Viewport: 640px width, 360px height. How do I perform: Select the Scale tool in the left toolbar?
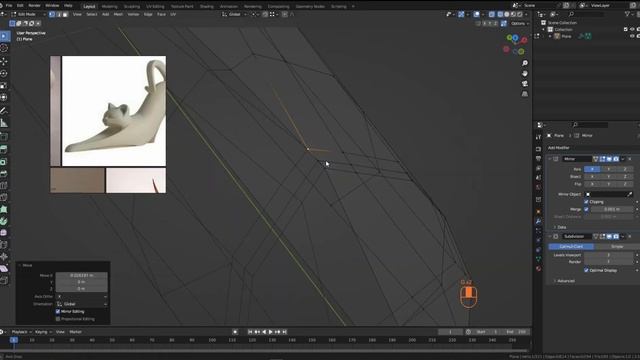click(4, 85)
